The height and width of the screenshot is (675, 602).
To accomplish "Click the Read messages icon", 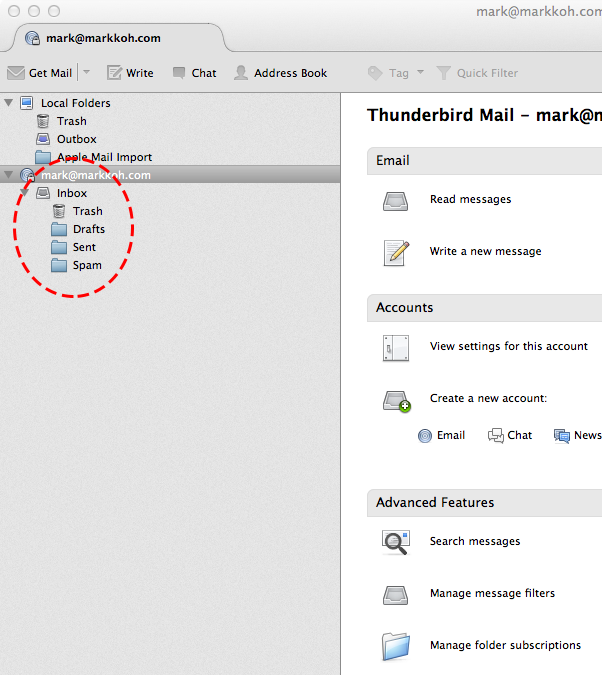I will (x=395, y=200).
